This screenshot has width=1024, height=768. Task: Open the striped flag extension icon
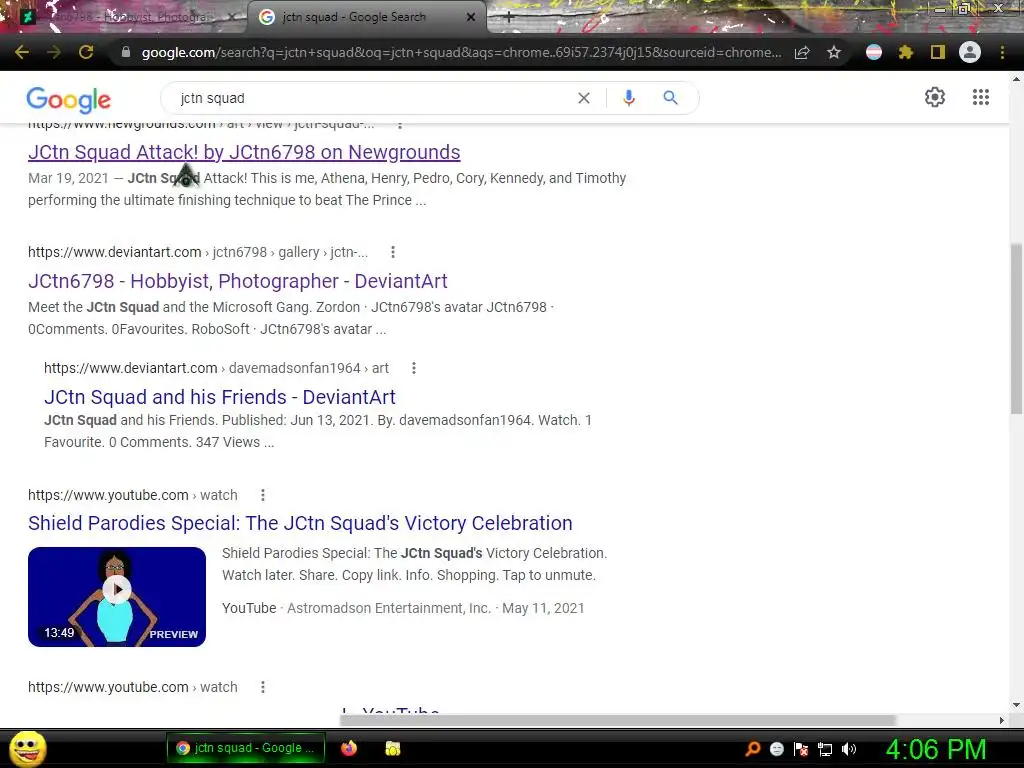[x=874, y=52]
